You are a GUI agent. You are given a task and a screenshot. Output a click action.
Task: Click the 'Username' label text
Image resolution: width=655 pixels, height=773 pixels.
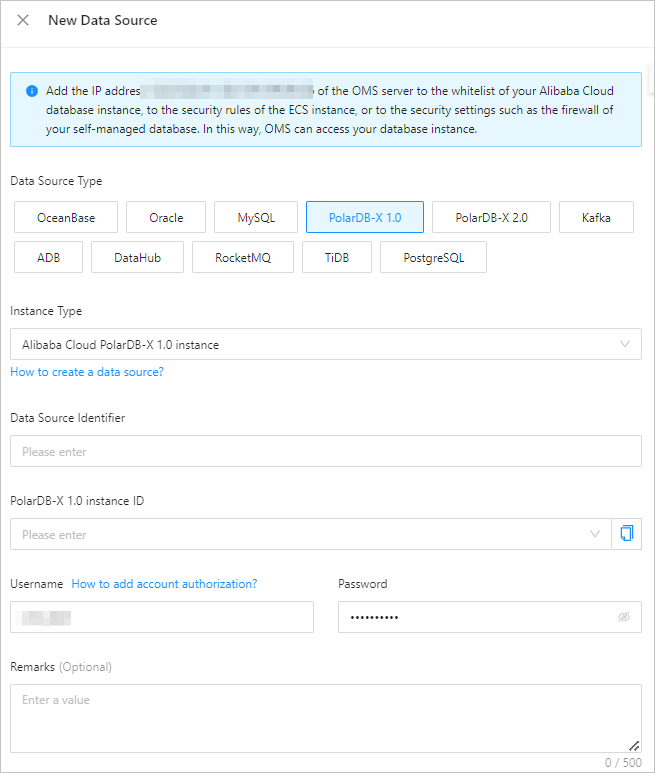point(36,584)
